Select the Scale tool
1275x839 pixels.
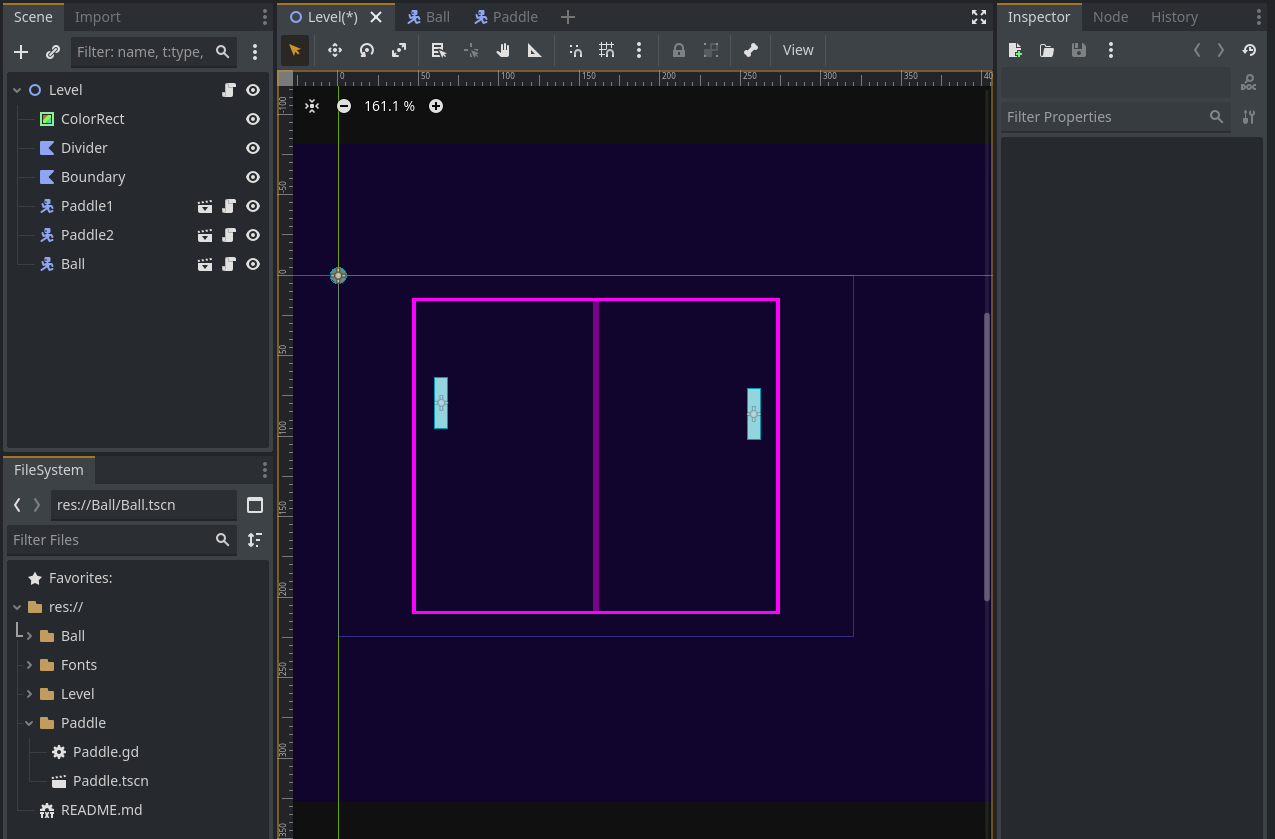click(x=399, y=49)
